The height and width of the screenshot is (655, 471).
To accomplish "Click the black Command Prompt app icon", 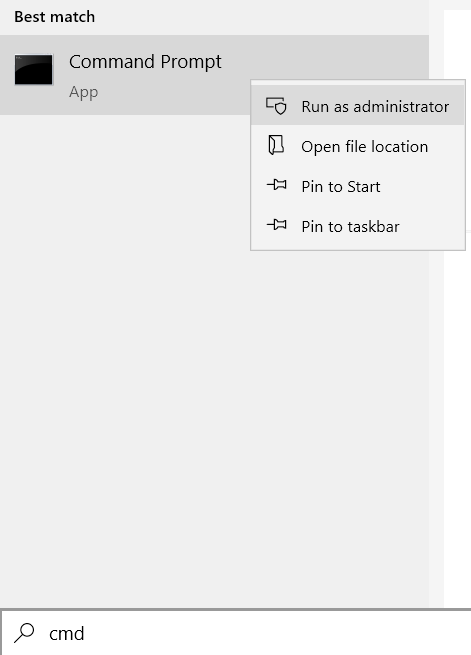I will (x=34, y=70).
